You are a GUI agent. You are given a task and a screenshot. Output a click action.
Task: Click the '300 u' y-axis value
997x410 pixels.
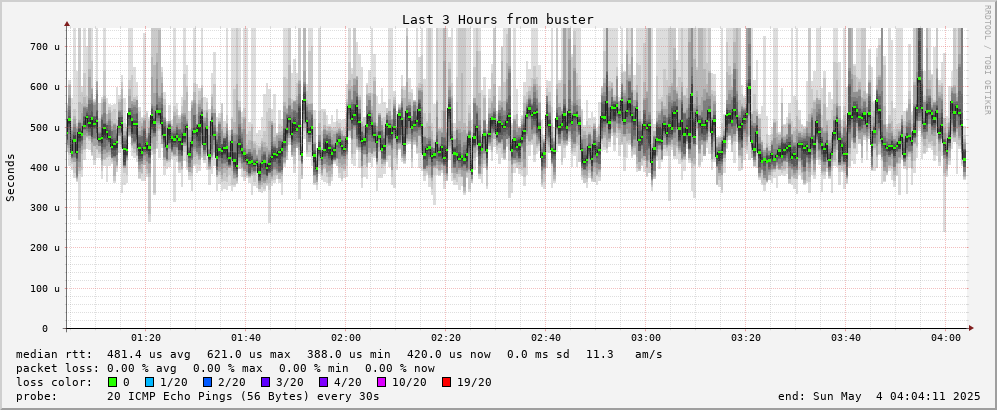click(45, 207)
